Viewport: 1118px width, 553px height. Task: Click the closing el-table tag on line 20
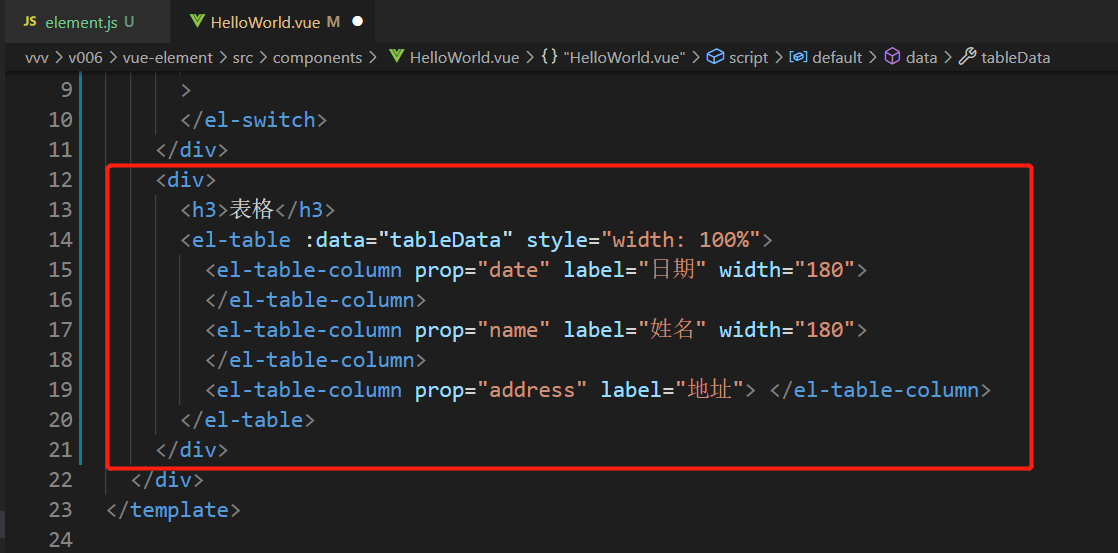coord(247,420)
